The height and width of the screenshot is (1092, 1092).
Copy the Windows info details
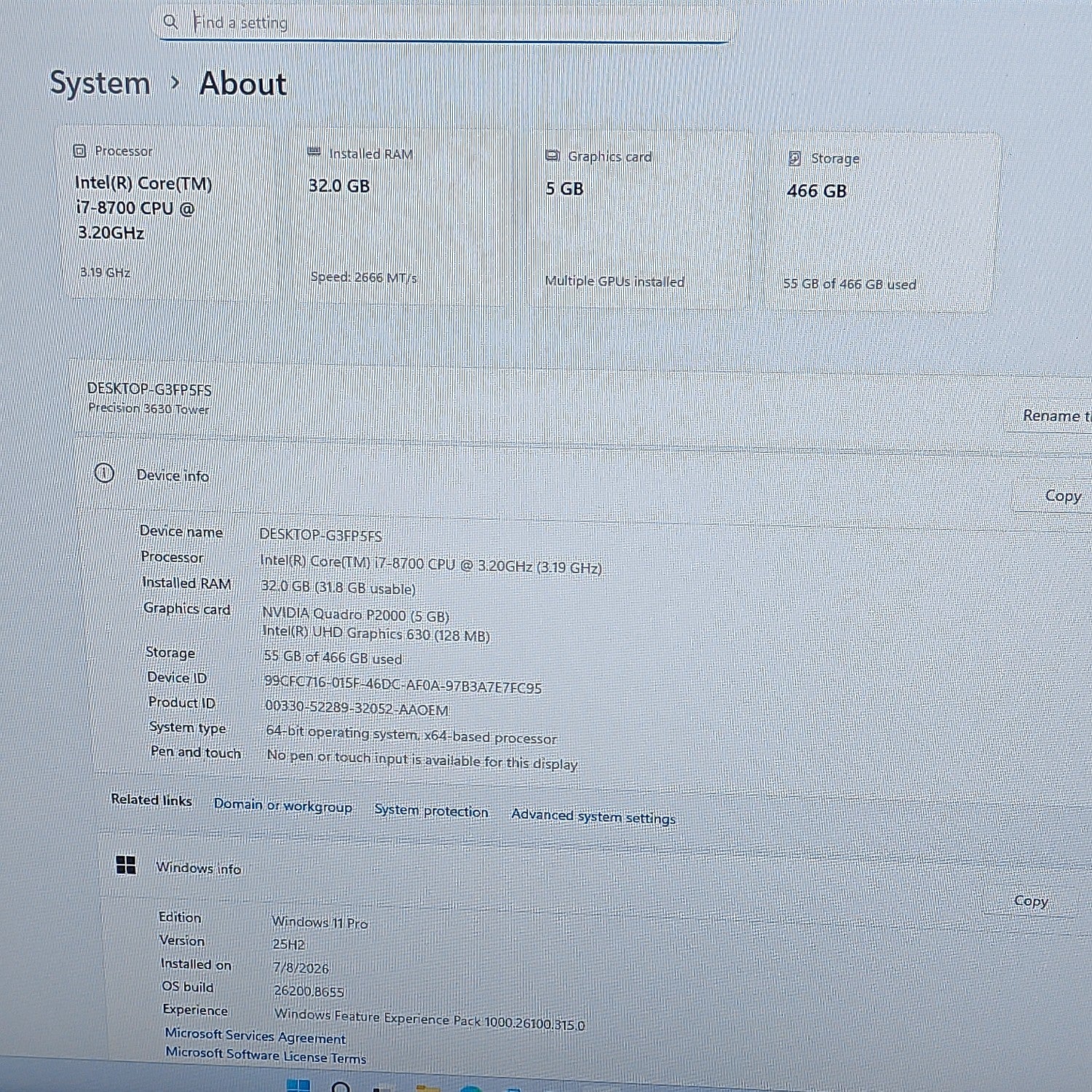point(1031,901)
